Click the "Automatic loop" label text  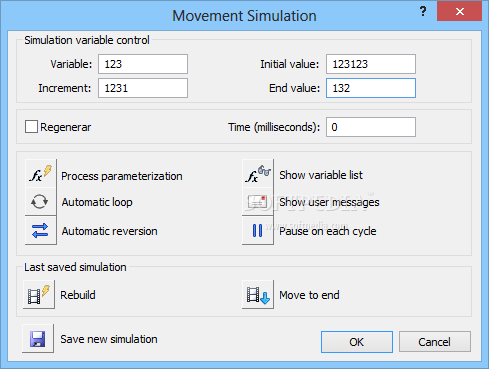click(97, 202)
